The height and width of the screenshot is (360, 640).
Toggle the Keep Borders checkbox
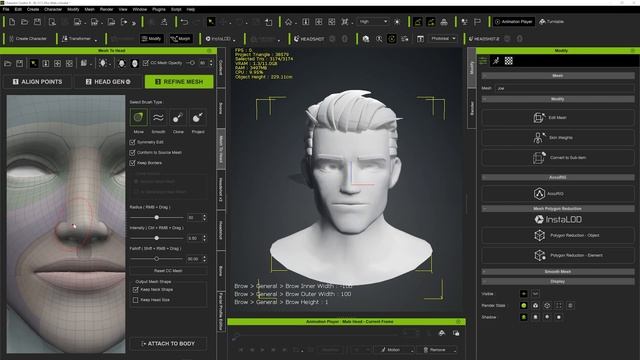click(x=132, y=163)
